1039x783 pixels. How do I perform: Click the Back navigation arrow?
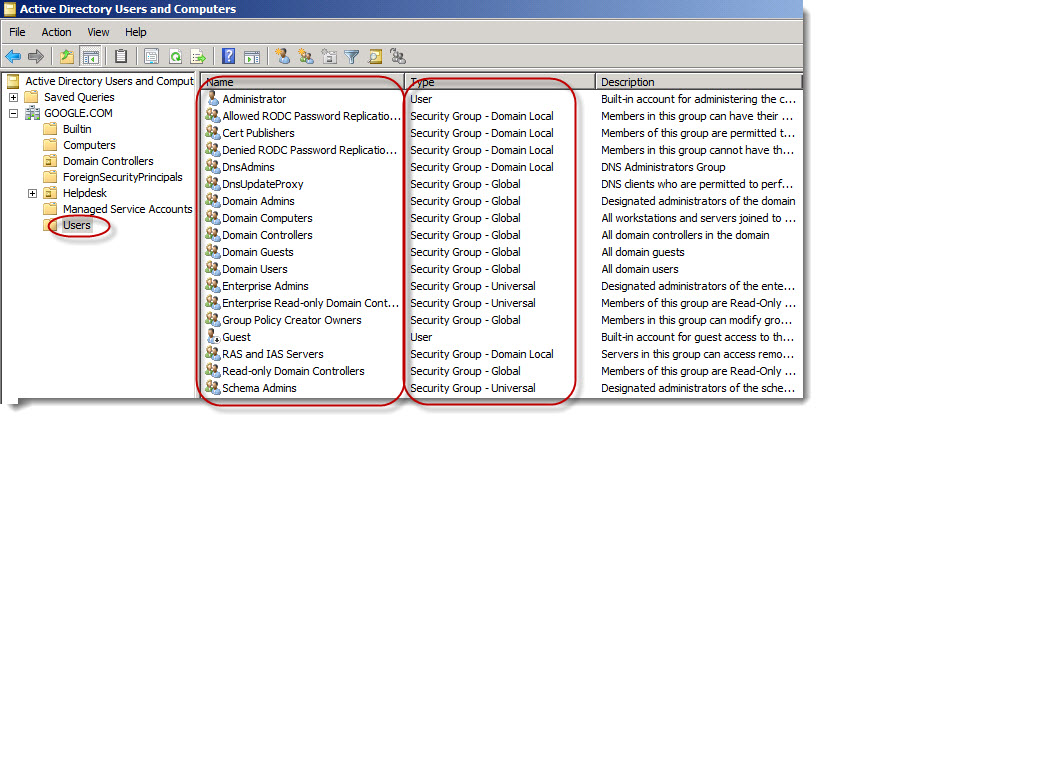click(13, 56)
